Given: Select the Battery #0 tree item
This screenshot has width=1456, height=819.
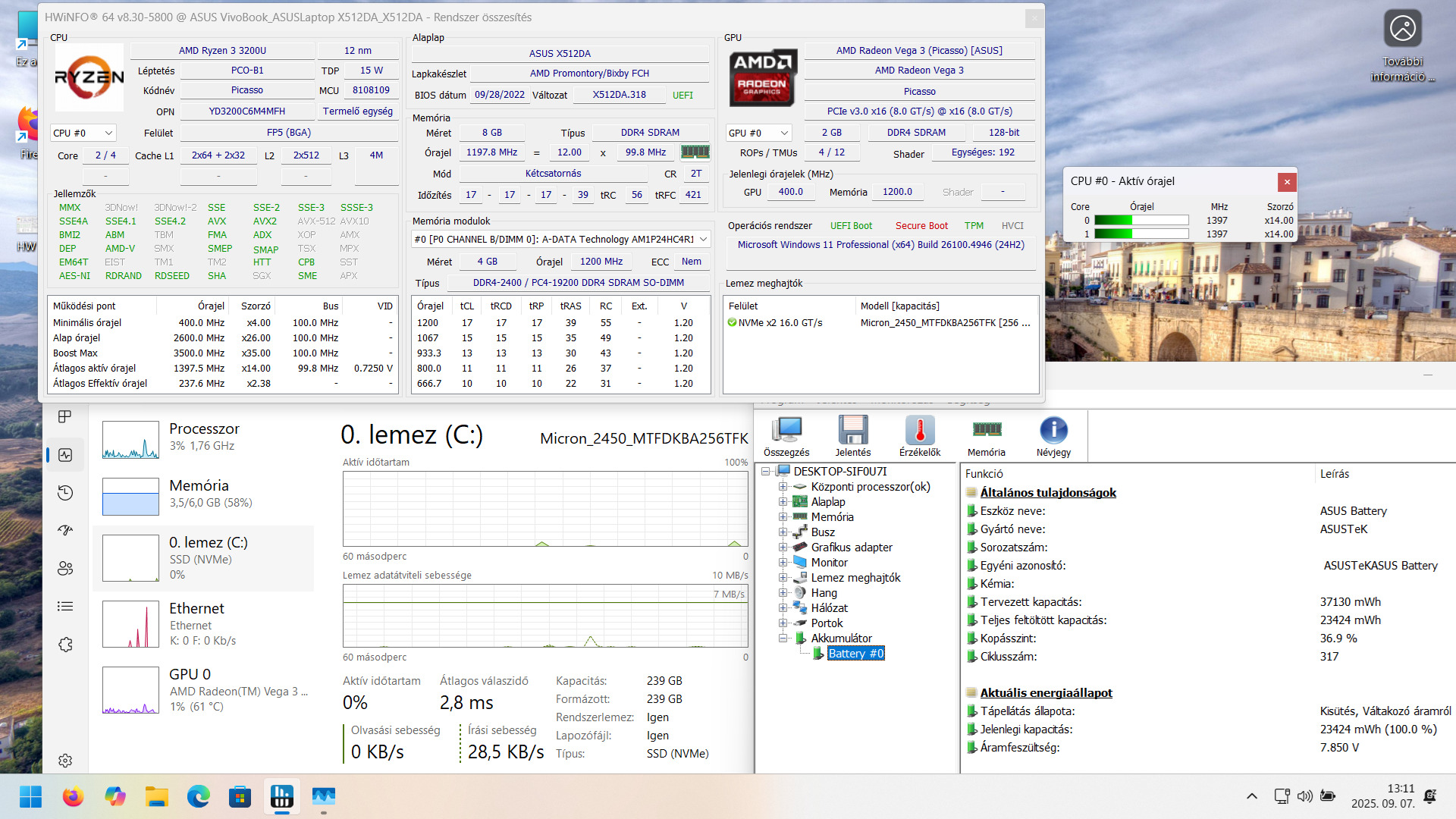Looking at the screenshot, I should [855, 654].
